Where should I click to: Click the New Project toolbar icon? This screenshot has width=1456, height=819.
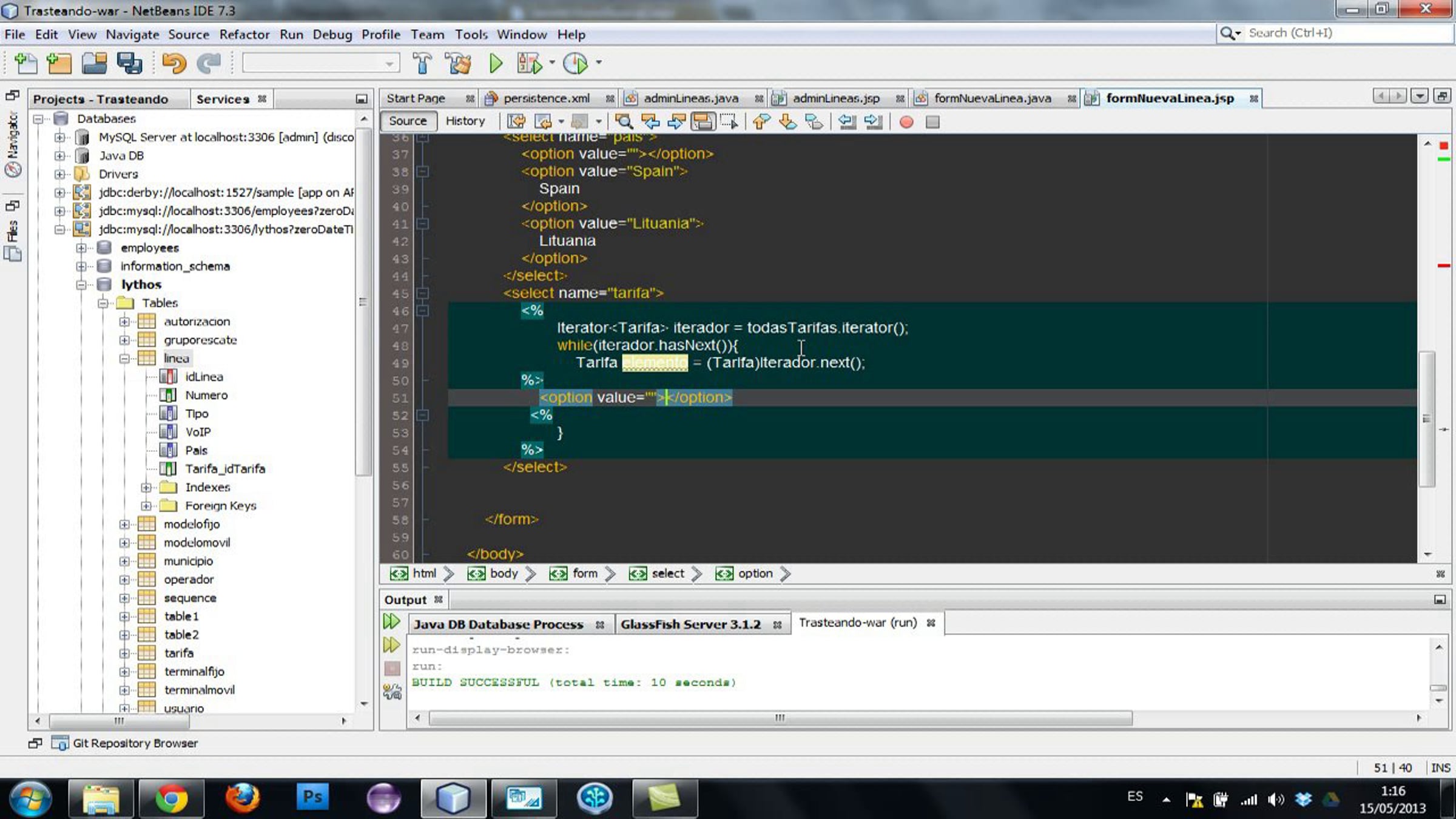(59, 63)
